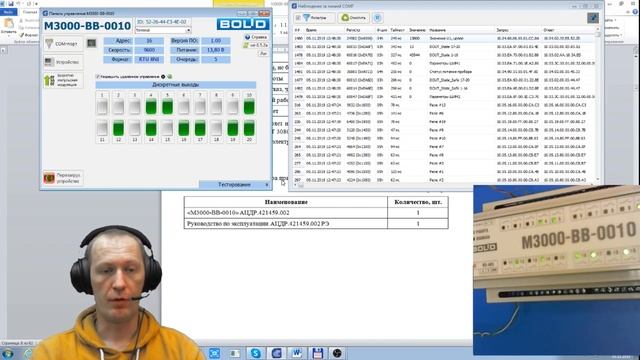Click the pause icon button in COM monitor toolbar
This screenshot has height=360, width=640.
(378, 18)
